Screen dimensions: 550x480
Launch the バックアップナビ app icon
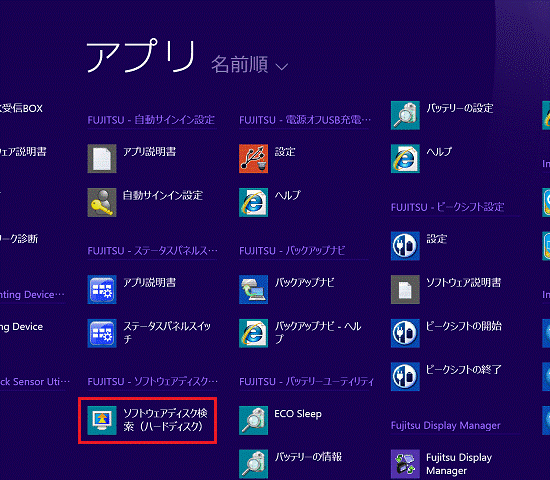(x=253, y=289)
